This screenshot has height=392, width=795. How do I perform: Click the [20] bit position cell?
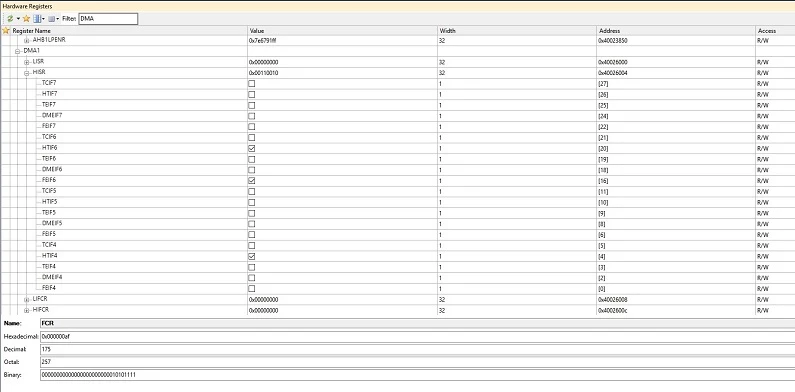[x=603, y=149]
